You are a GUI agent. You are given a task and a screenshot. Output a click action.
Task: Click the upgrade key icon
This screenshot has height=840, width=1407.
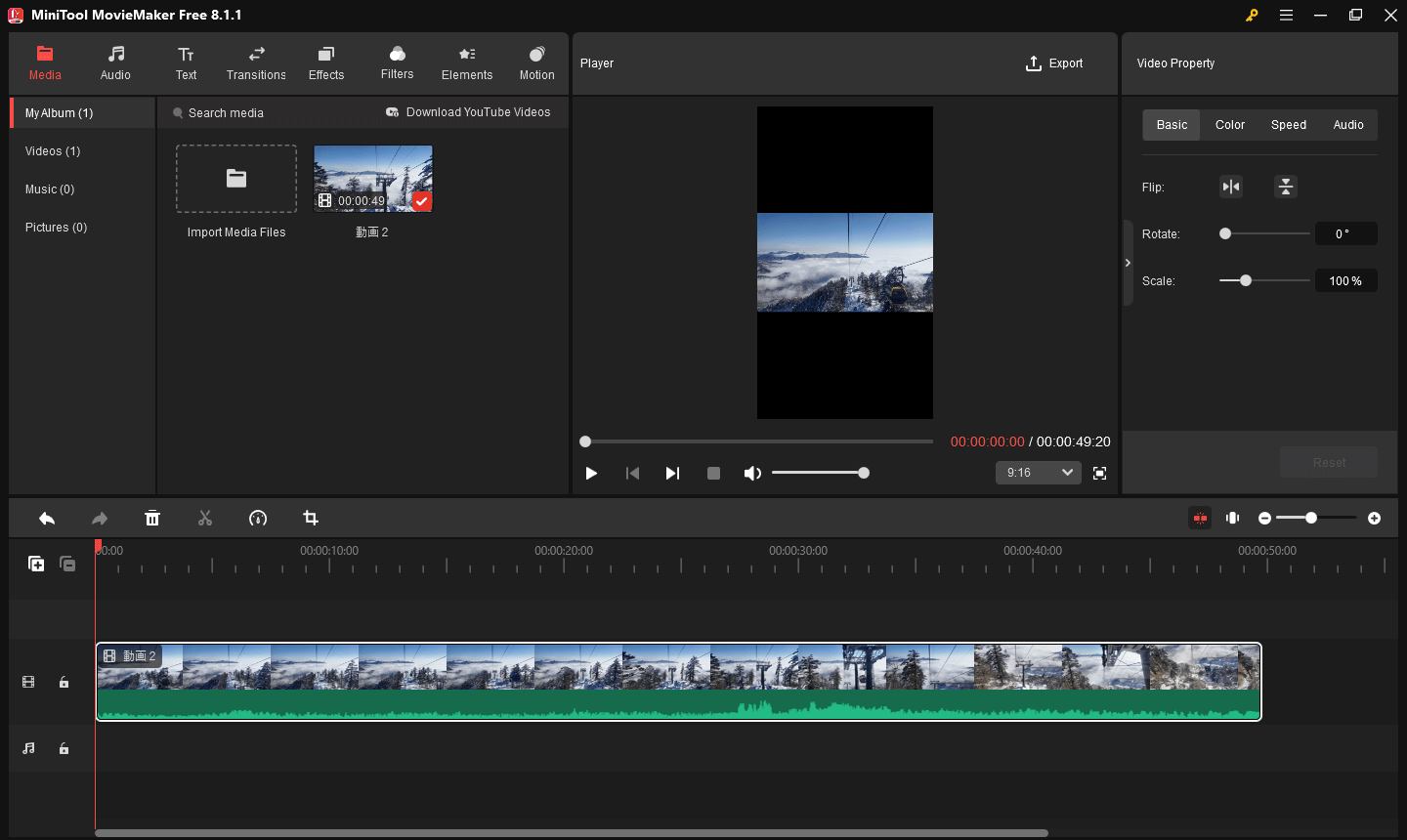tap(1252, 15)
